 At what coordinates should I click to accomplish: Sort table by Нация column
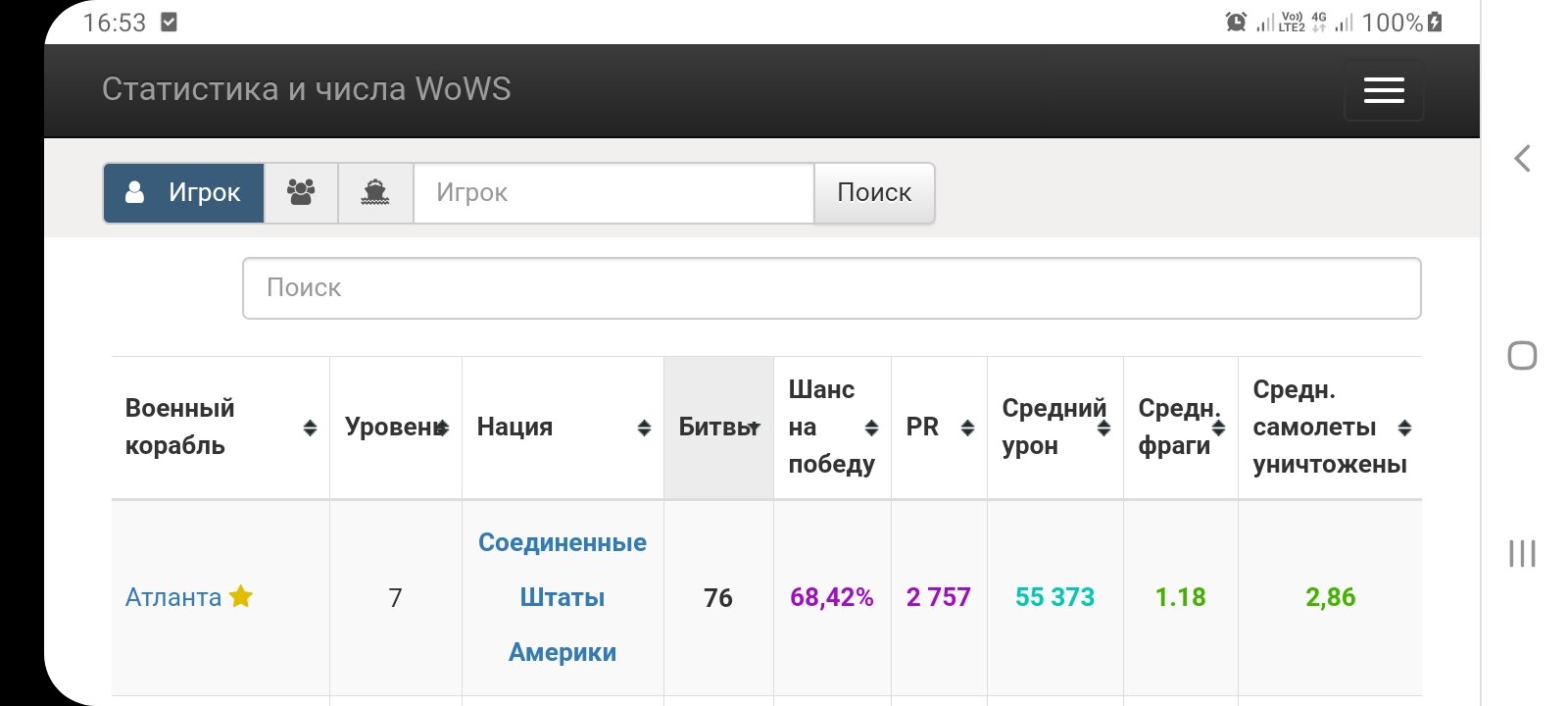[x=563, y=428]
